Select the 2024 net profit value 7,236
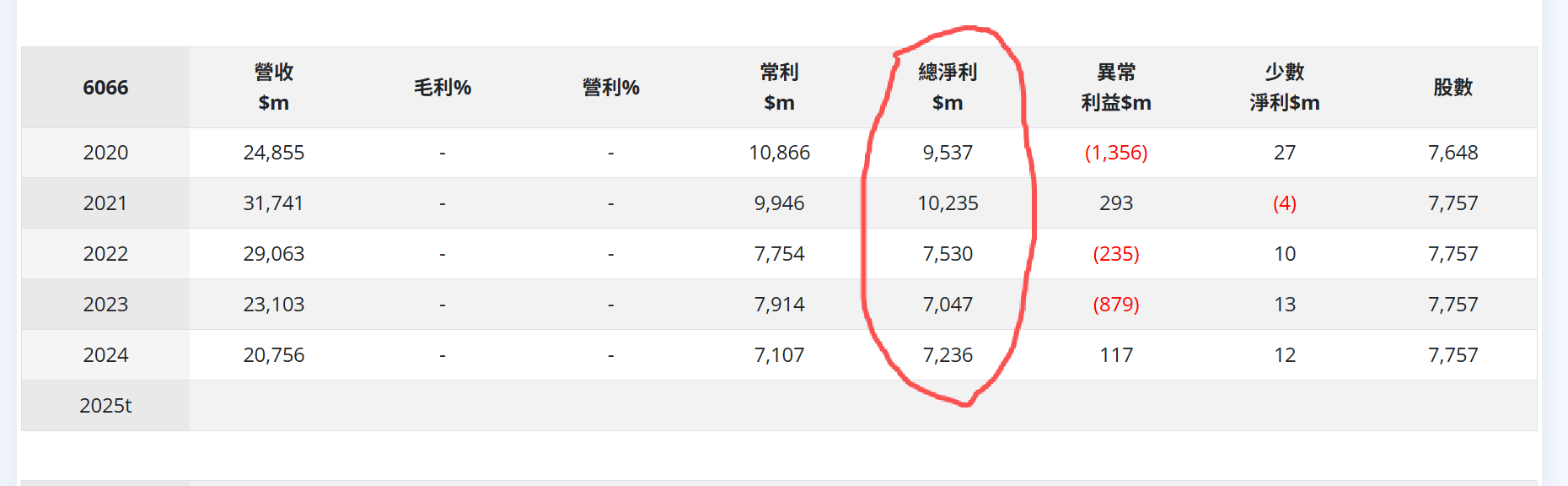Viewport: 1568px width, 486px height. click(948, 355)
